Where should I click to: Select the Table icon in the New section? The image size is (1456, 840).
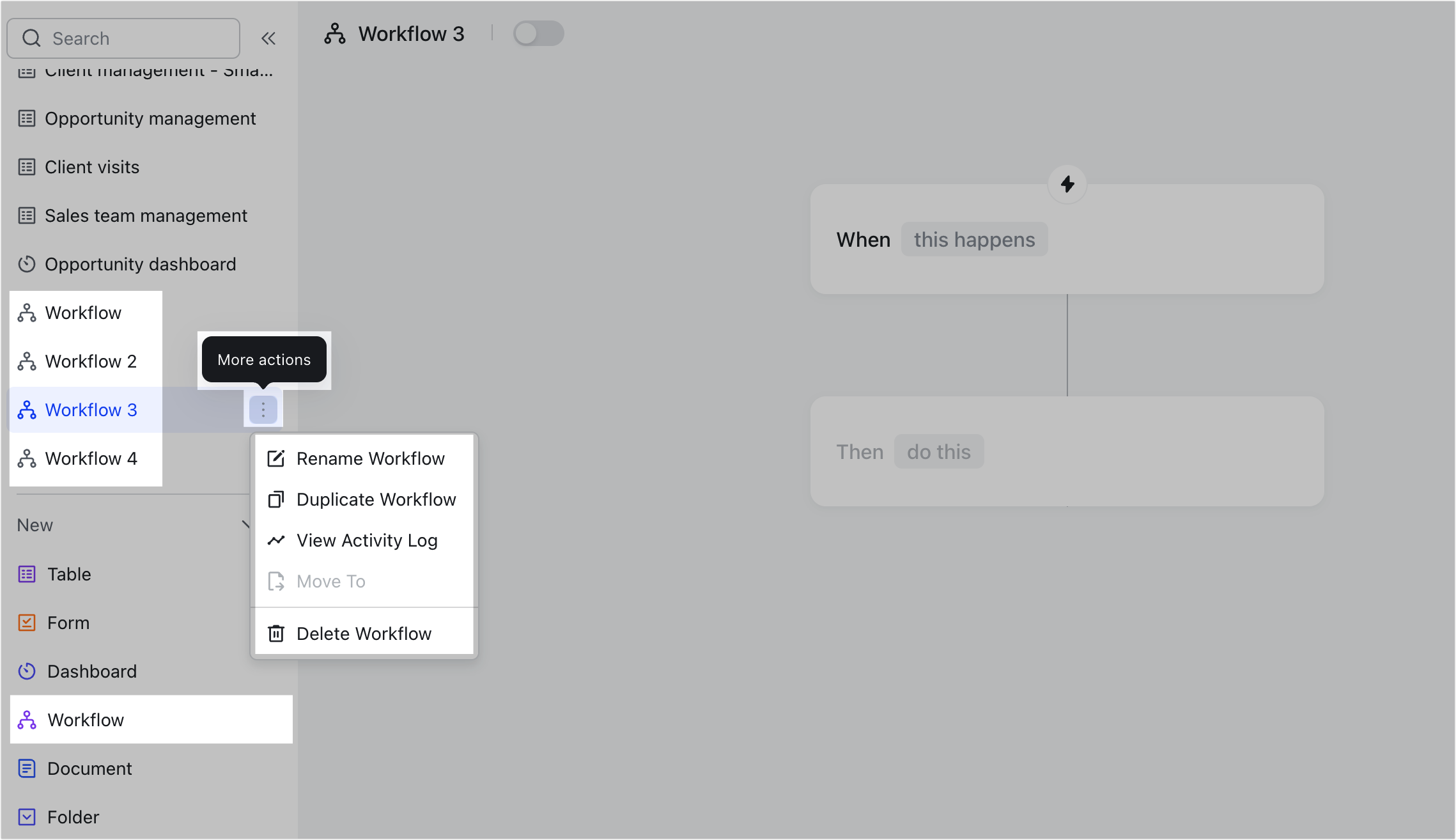point(26,573)
